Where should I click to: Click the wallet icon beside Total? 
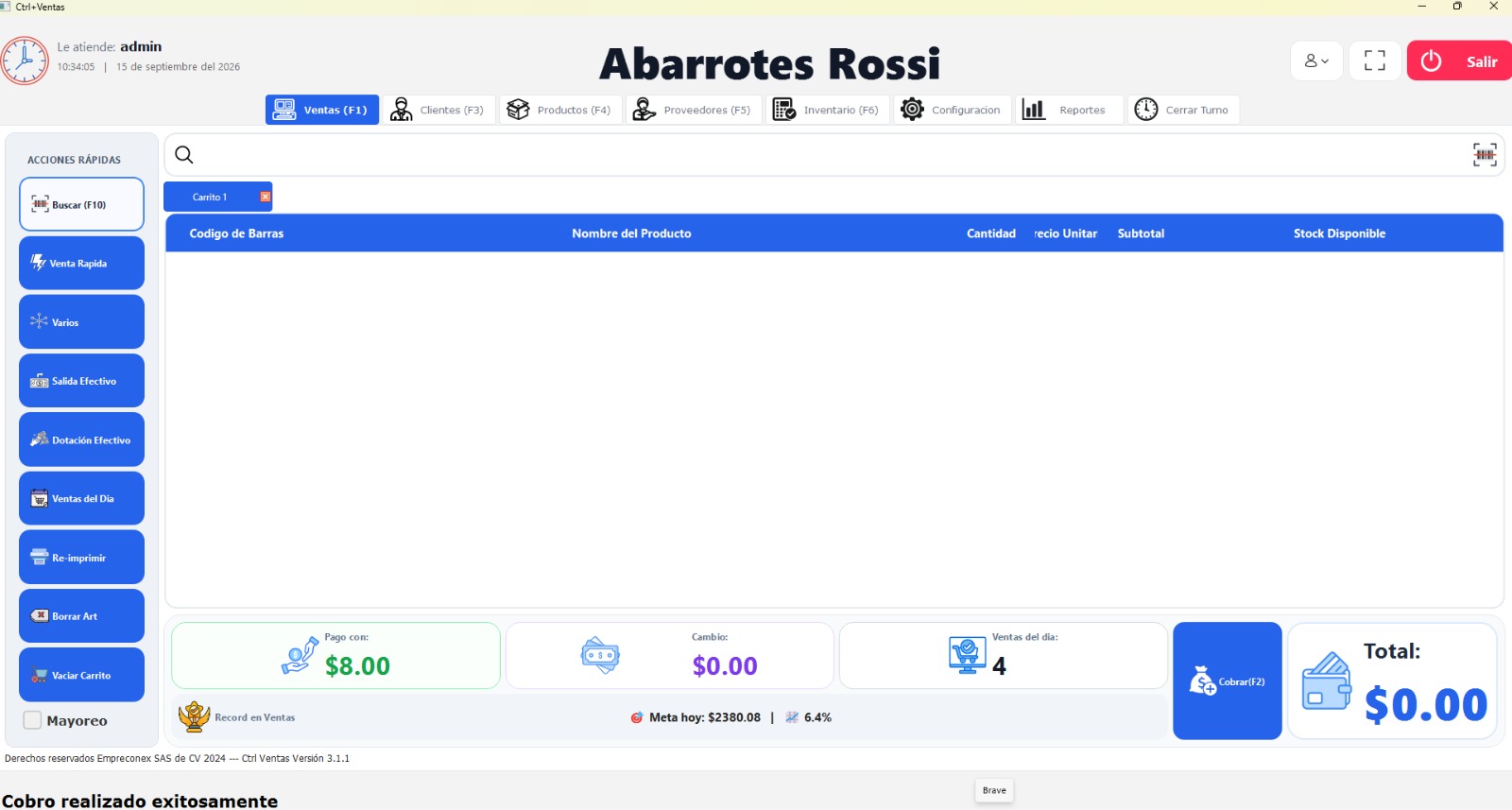tap(1327, 681)
